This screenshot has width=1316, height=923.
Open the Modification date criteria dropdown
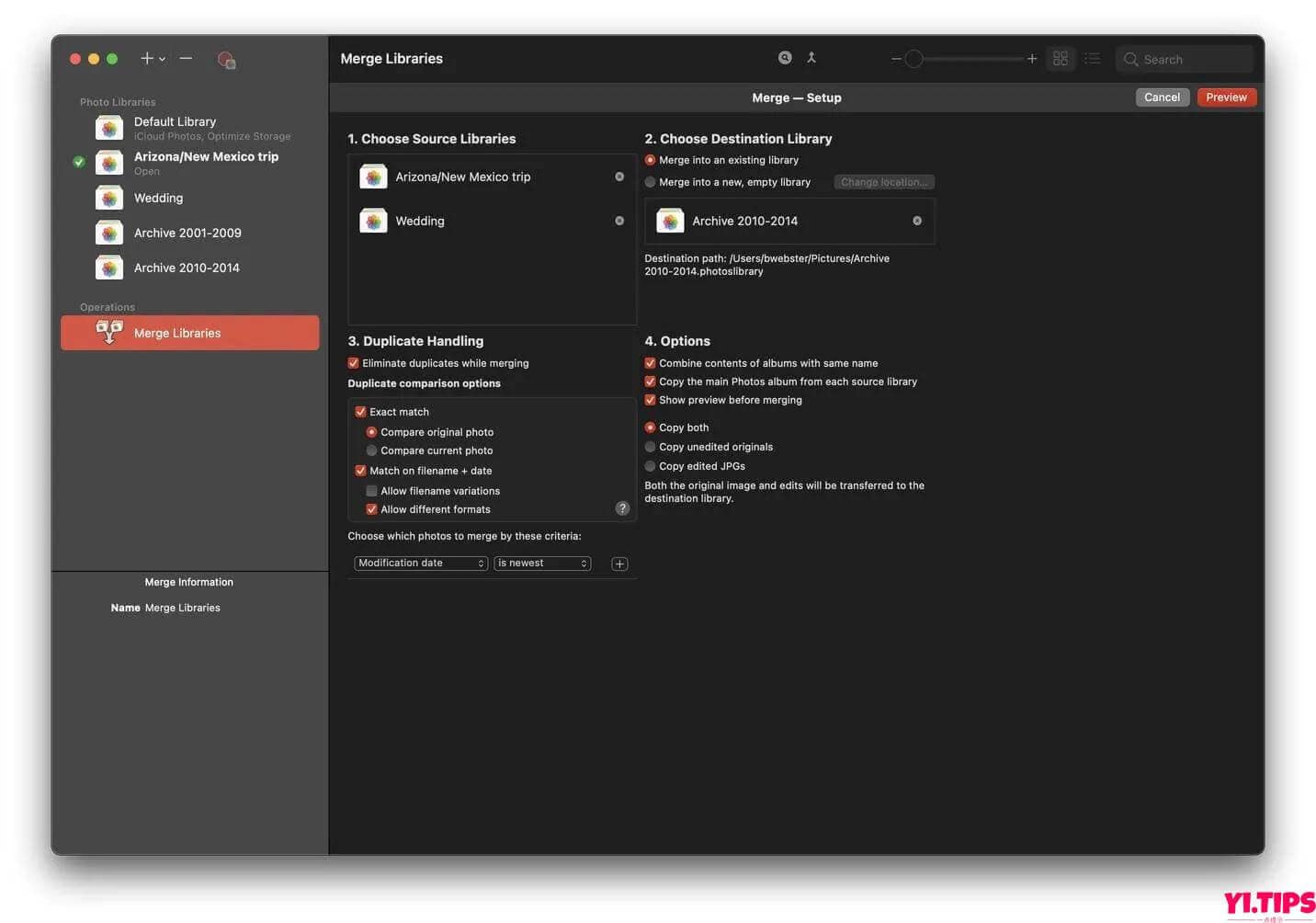pos(421,563)
